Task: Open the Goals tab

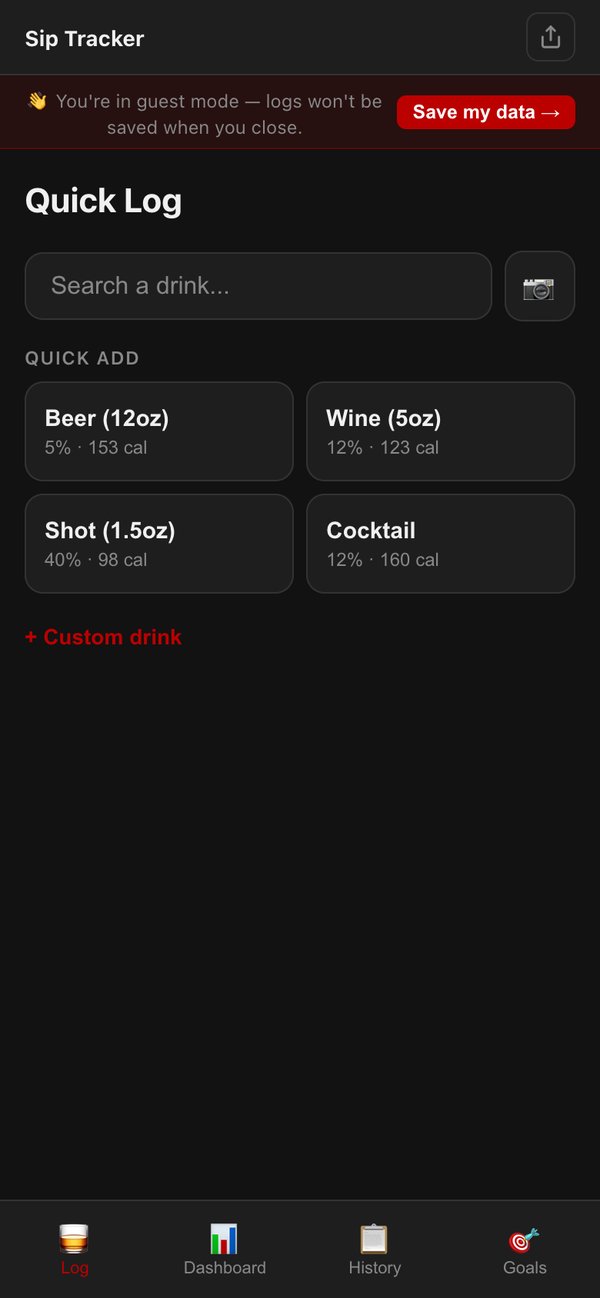Action: (x=524, y=1248)
